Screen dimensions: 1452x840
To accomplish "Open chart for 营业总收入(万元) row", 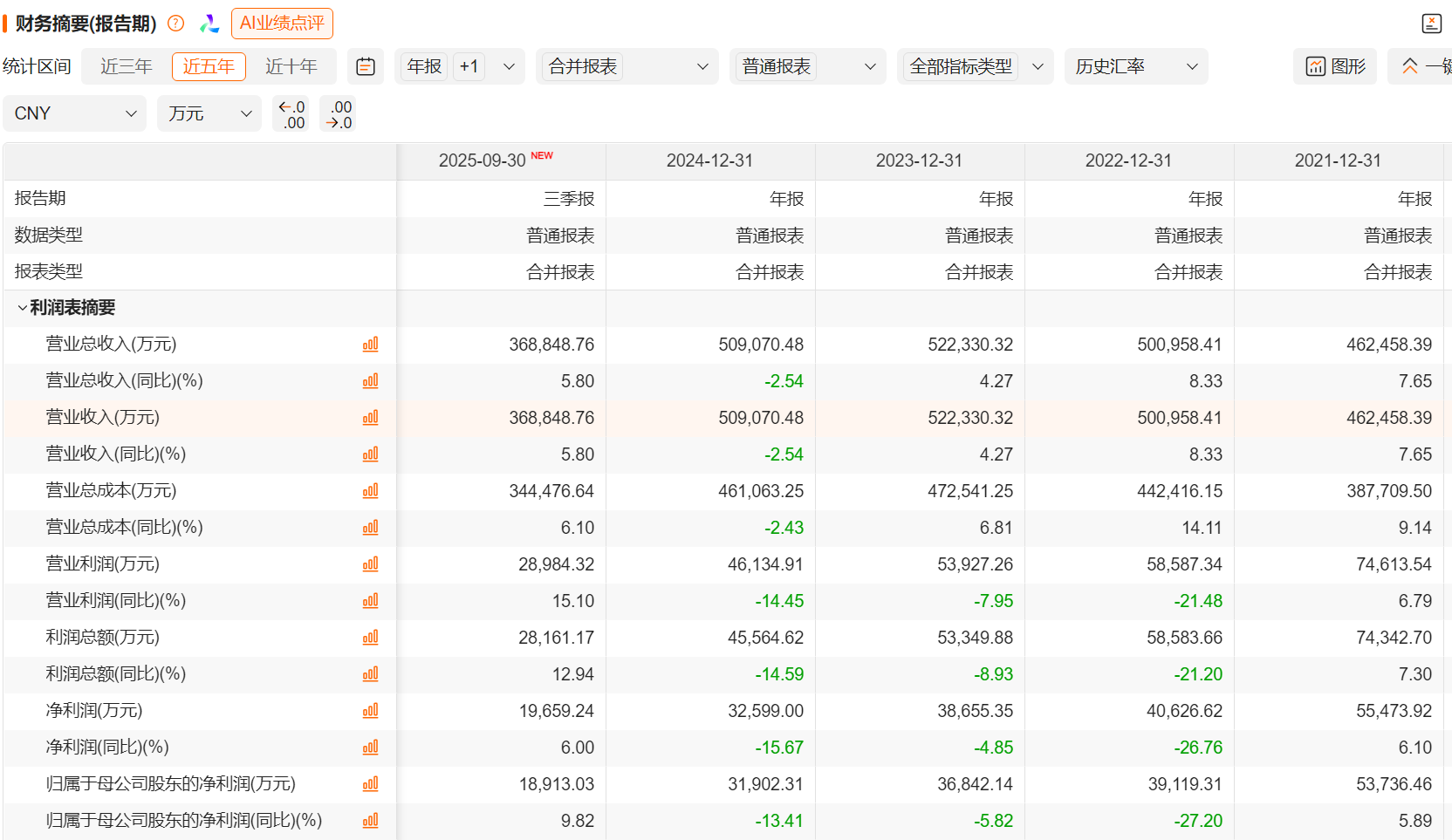I will pyautogui.click(x=370, y=345).
